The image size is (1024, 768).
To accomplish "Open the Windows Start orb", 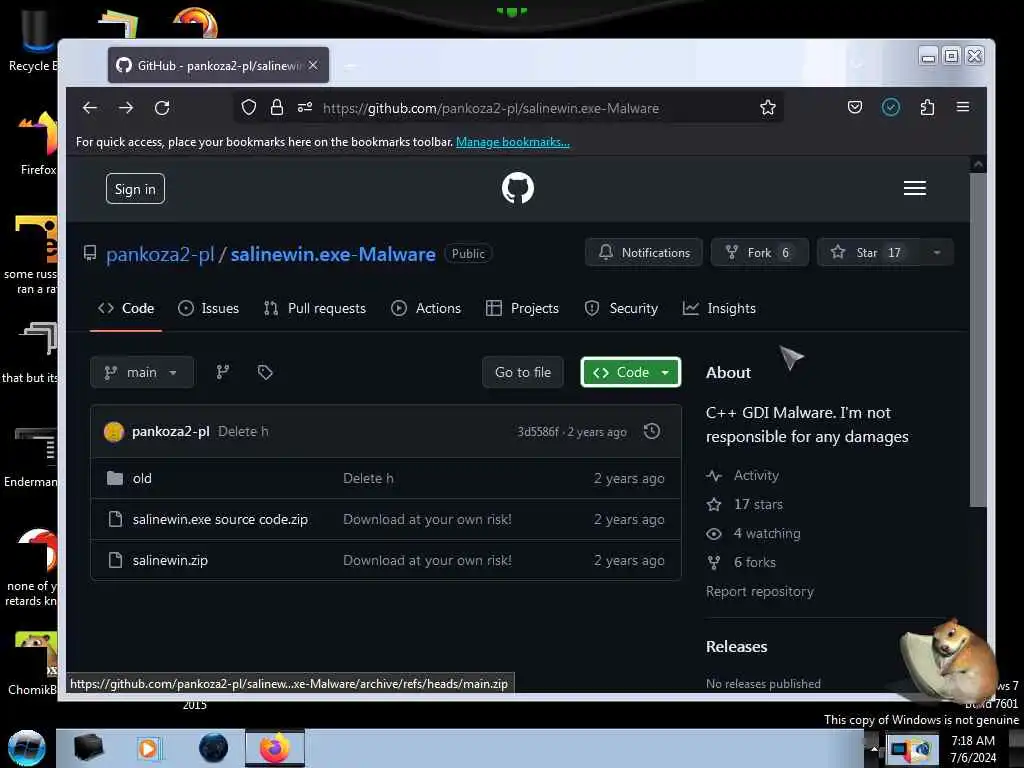I will [x=26, y=748].
